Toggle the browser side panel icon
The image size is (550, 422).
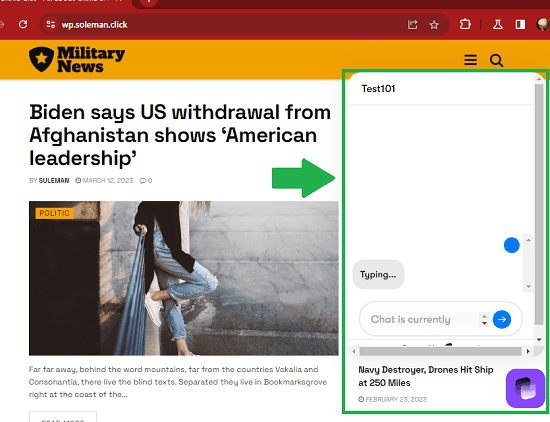520,25
